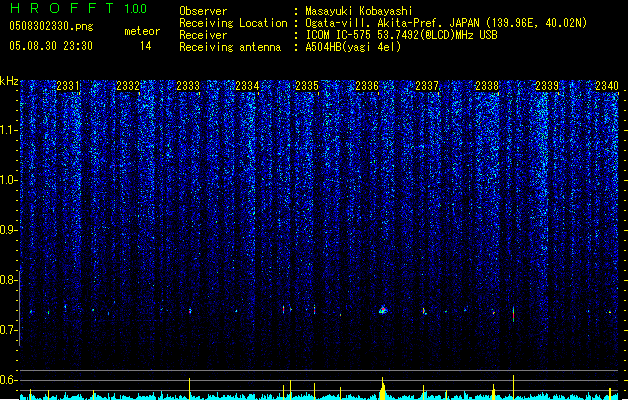This screenshot has height=400, width=629.
Task: Click the 'Observer' field label
Action: coord(203,11)
